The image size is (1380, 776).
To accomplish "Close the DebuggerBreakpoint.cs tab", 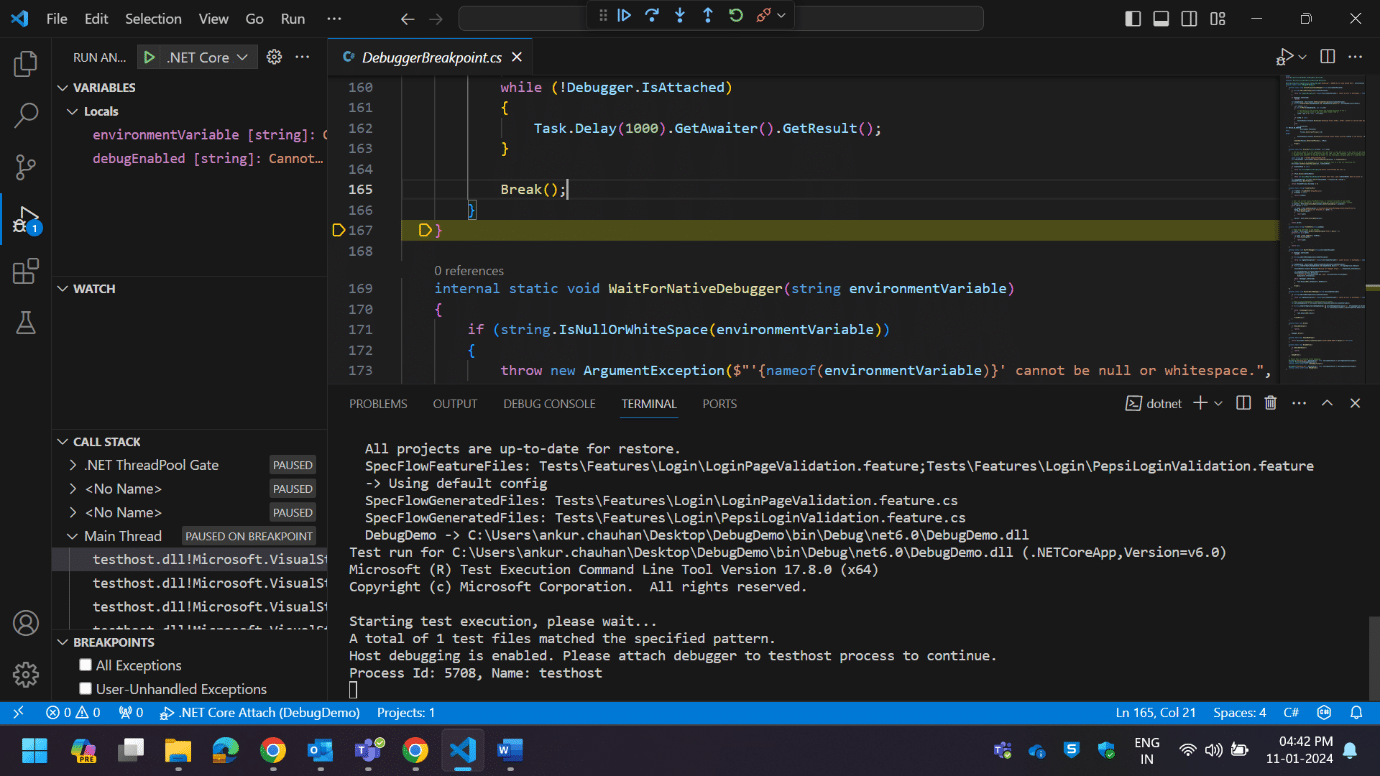I will [x=516, y=58].
